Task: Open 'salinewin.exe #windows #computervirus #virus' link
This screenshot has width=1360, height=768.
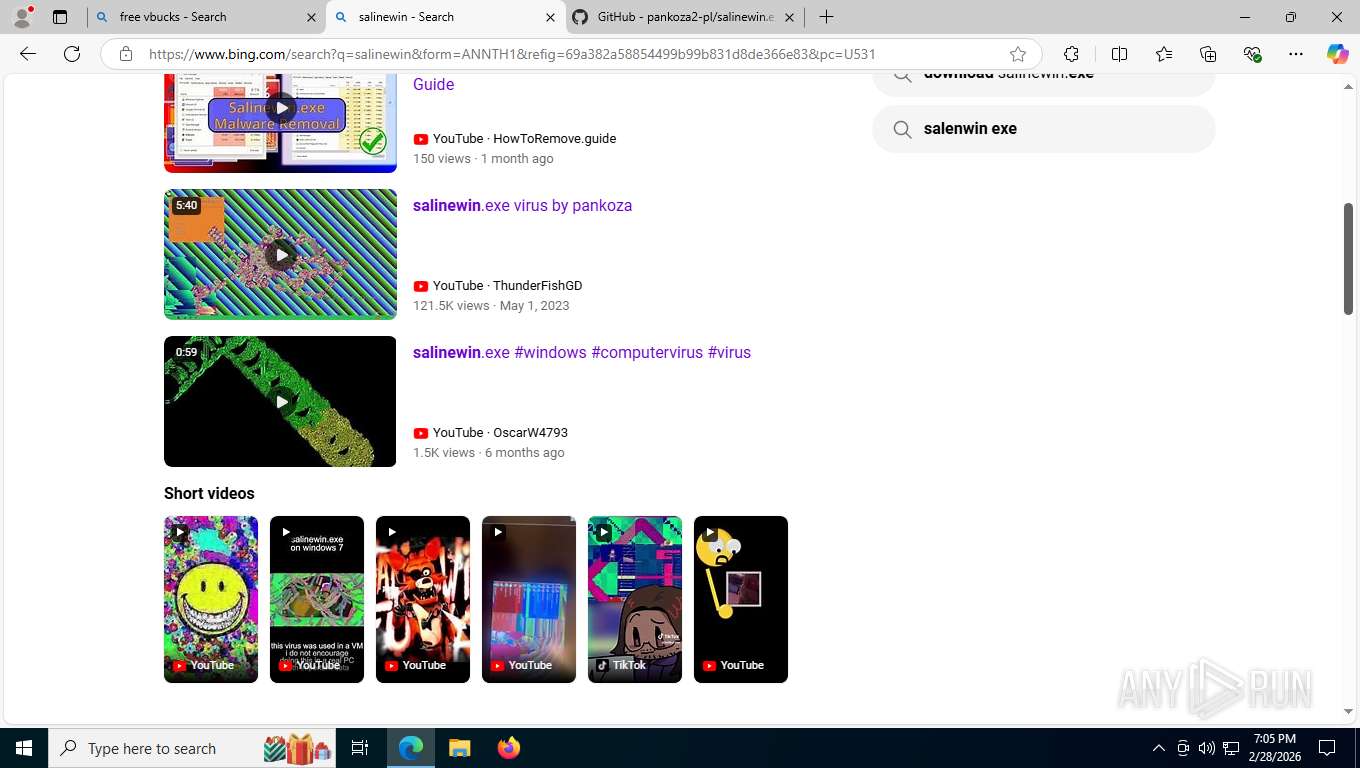Action: [582, 352]
